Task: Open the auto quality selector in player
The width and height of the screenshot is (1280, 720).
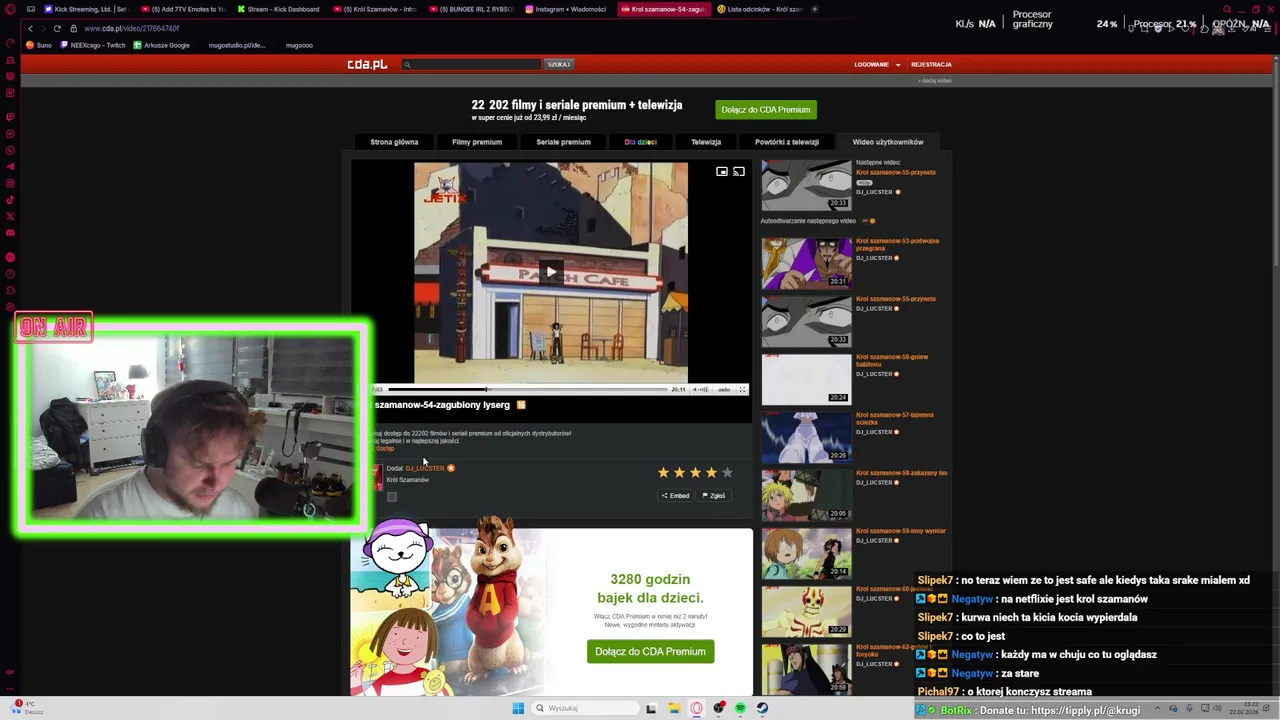Action: point(724,389)
